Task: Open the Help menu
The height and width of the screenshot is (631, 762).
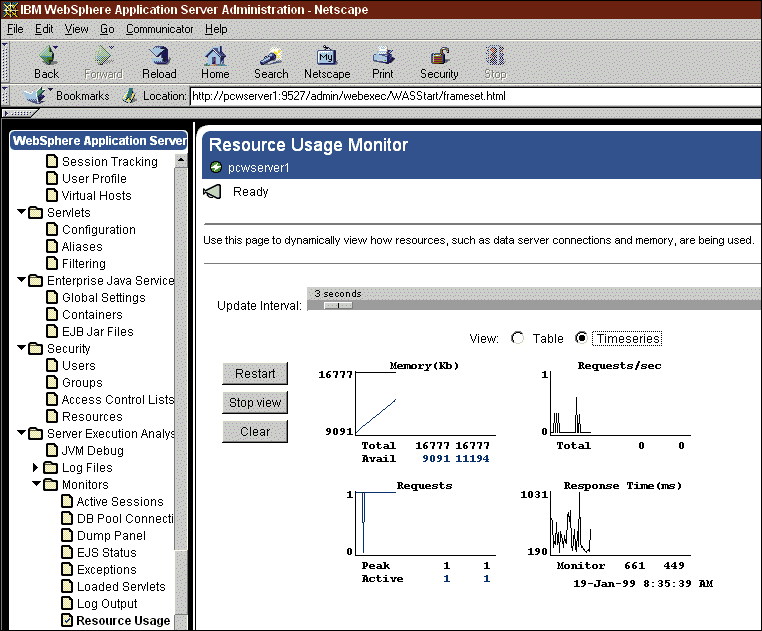Action: pos(216,29)
